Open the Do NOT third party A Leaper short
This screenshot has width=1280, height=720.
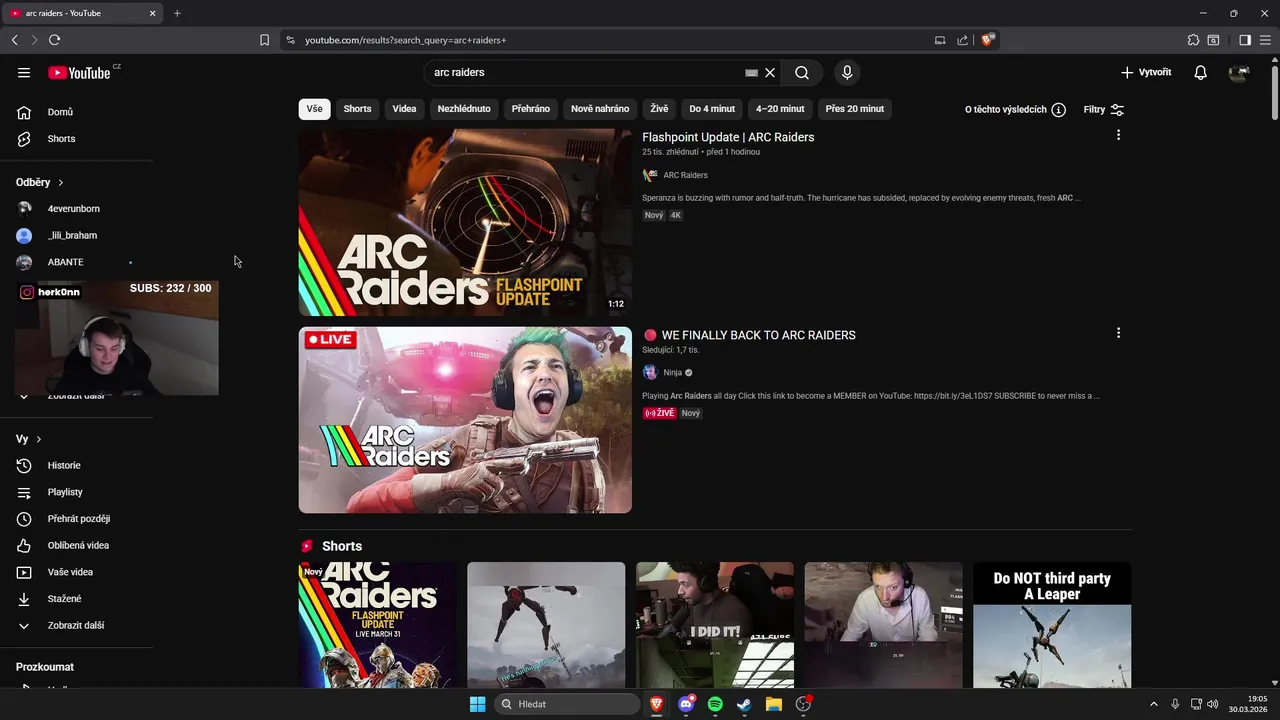pyautogui.click(x=1052, y=625)
